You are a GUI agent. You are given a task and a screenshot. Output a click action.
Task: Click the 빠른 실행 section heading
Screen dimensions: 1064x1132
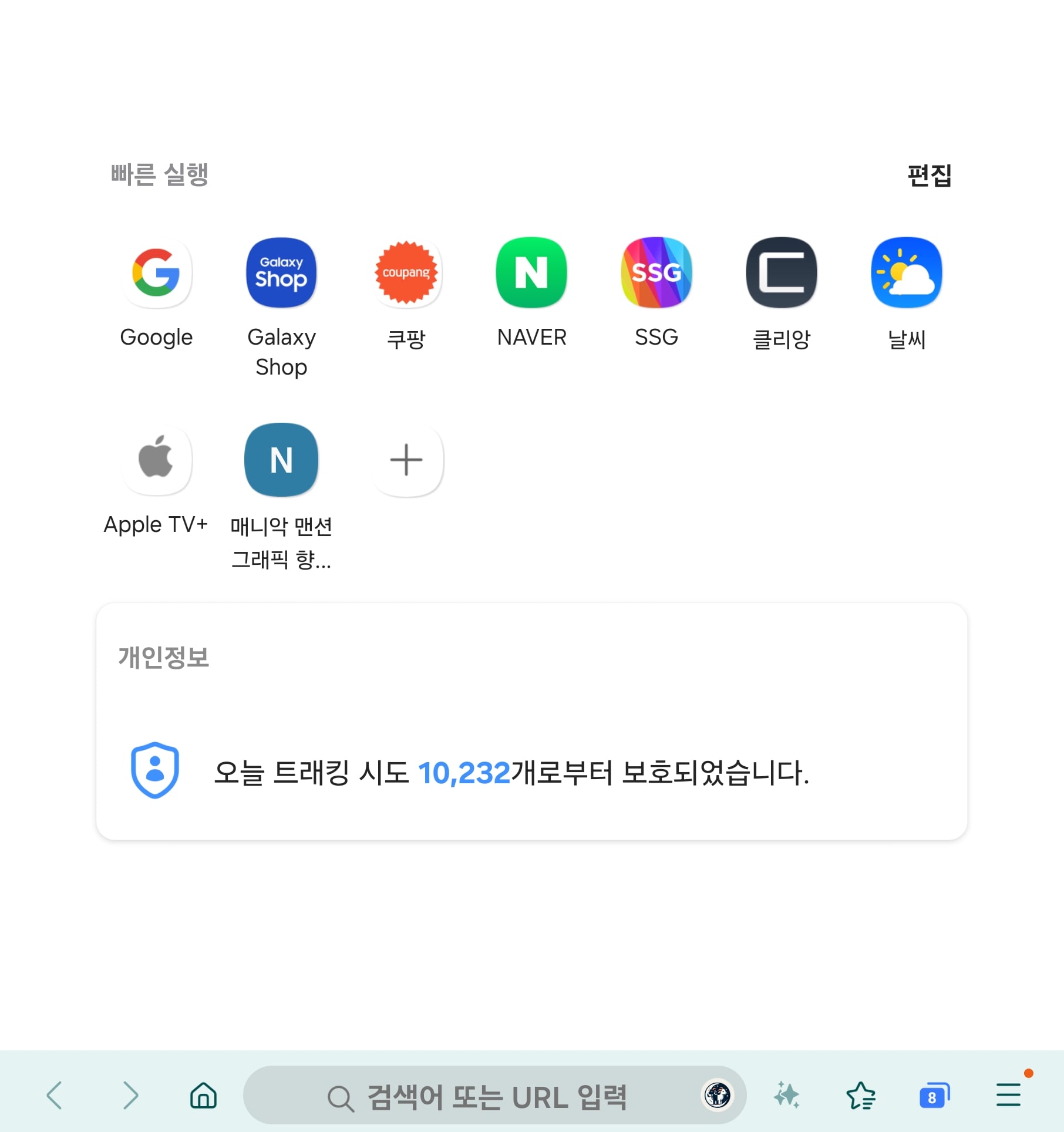[x=160, y=174]
